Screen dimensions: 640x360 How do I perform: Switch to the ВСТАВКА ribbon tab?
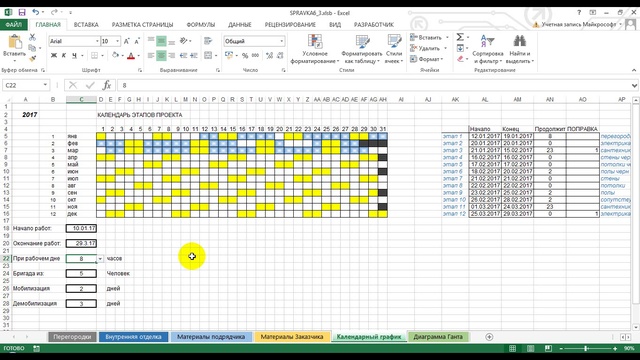tap(86, 24)
